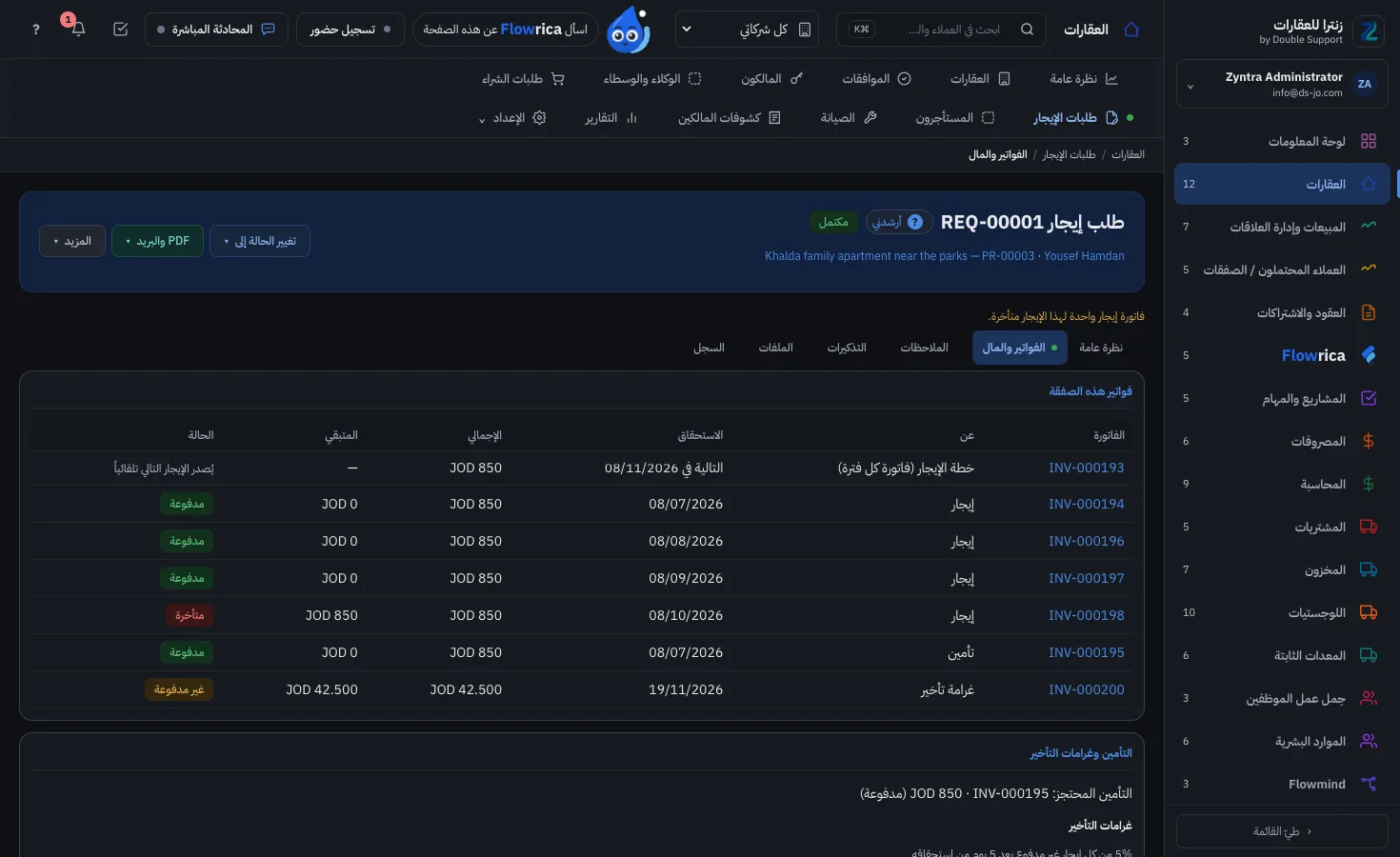Open the notifications bell icon

pyautogui.click(x=78, y=30)
